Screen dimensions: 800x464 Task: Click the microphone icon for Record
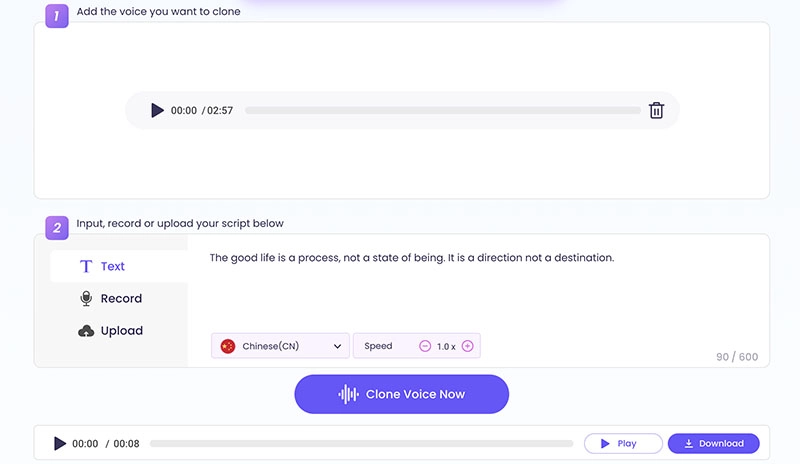[x=86, y=298]
